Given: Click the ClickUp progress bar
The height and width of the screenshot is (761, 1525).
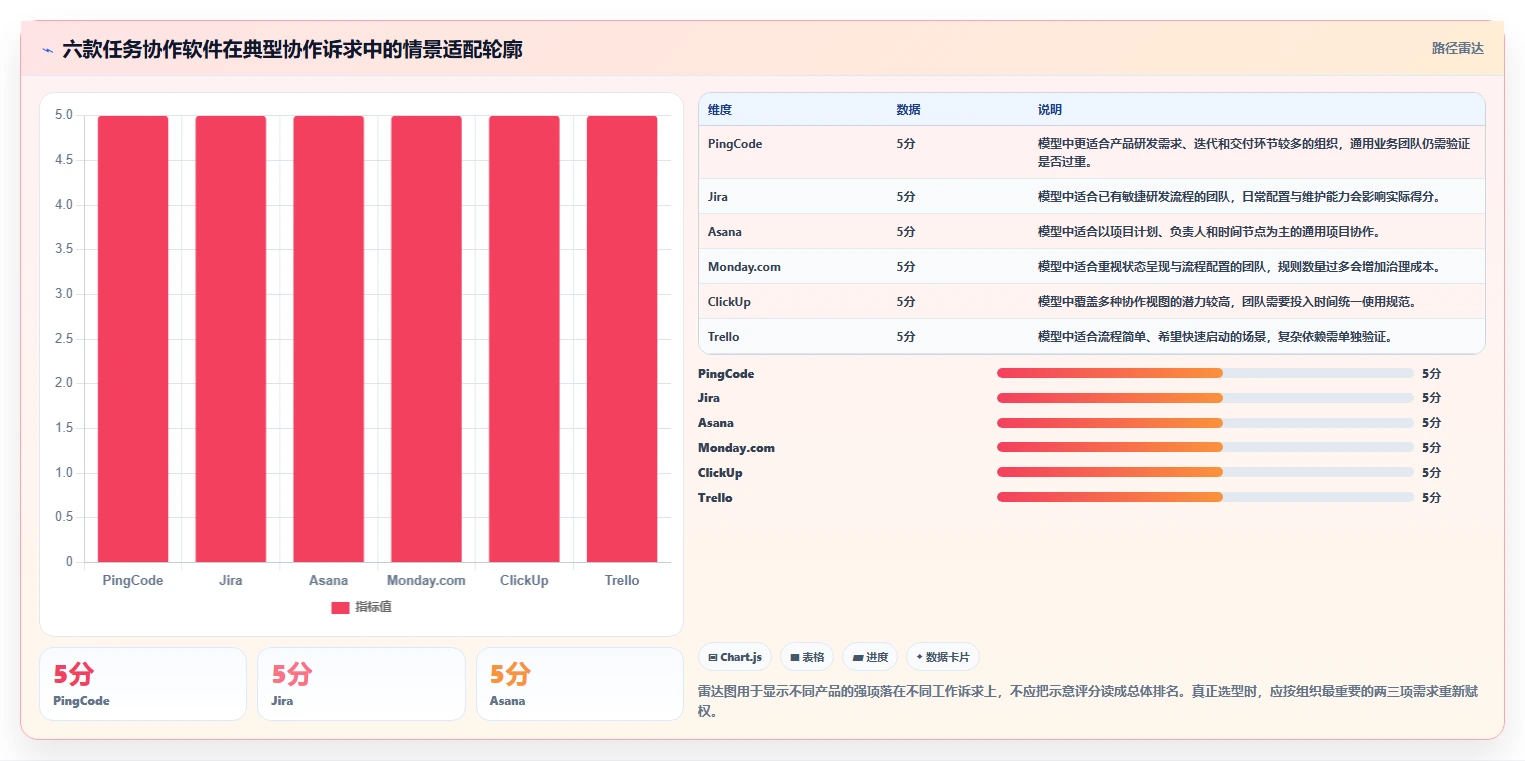Looking at the screenshot, I should (x=1205, y=472).
